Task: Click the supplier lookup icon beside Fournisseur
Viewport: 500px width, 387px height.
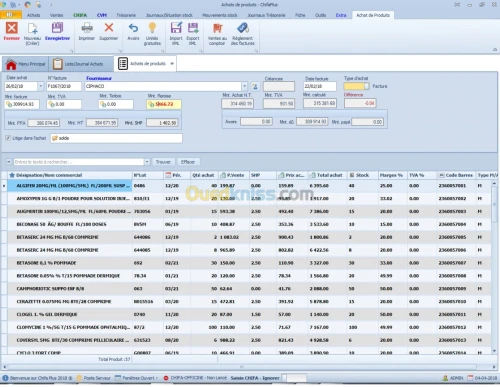Action: click(x=255, y=87)
